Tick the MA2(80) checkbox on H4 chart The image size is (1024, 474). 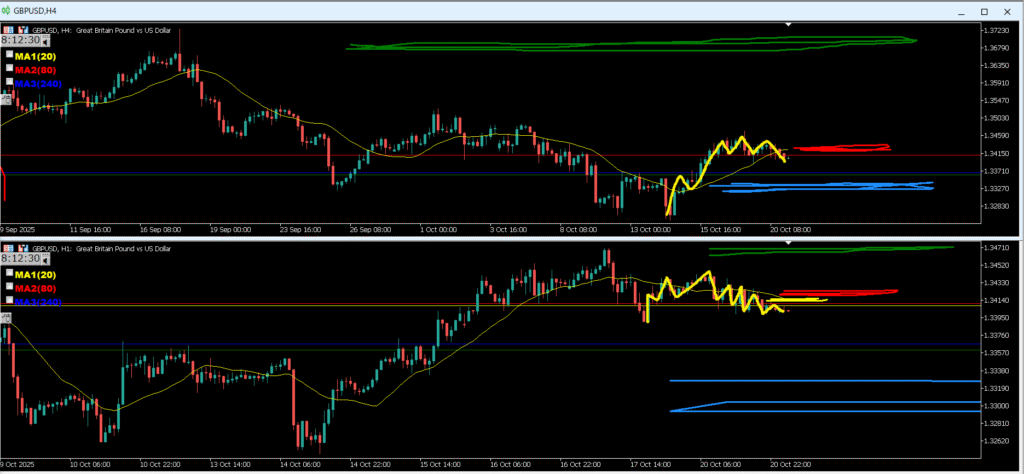click(10, 69)
